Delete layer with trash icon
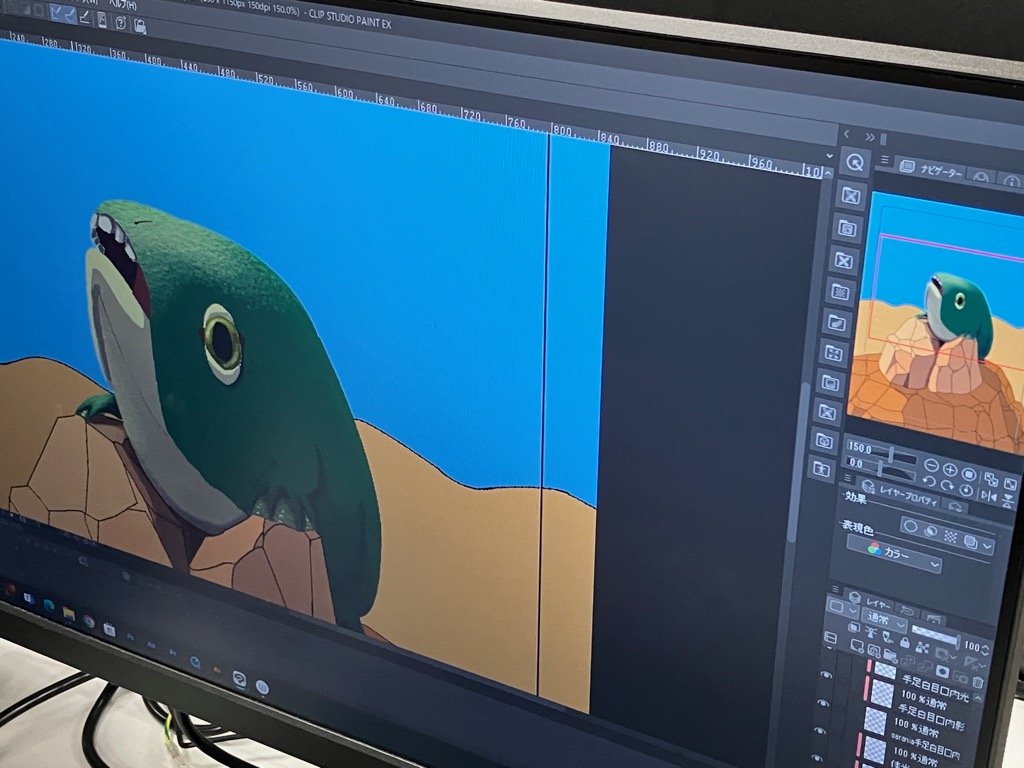The image size is (1024, 768). click(977, 682)
